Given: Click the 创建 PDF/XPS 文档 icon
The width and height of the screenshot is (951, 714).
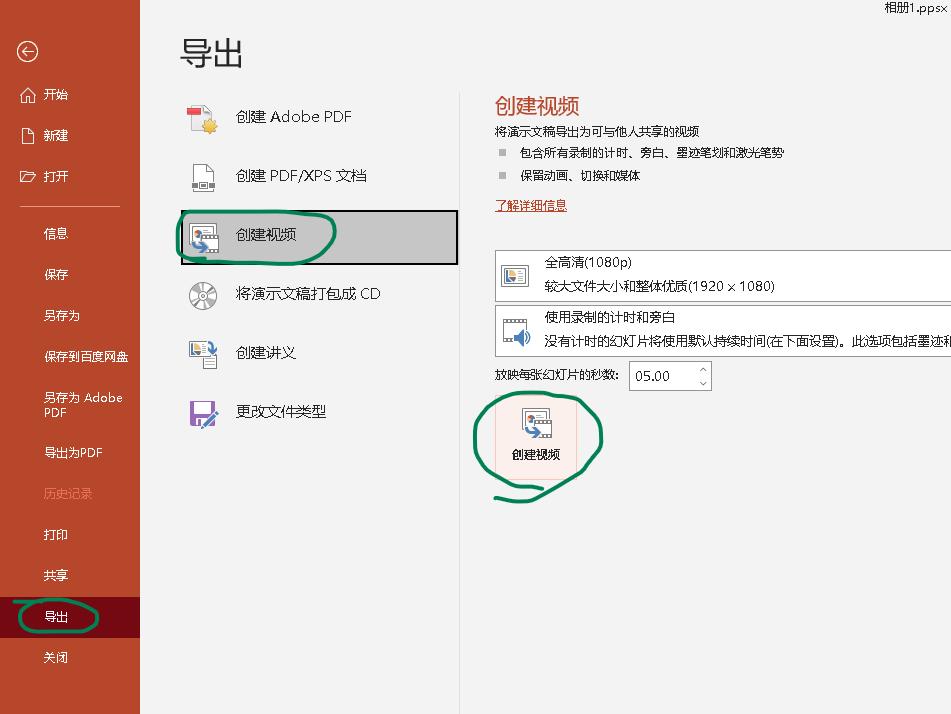Looking at the screenshot, I should [202, 177].
